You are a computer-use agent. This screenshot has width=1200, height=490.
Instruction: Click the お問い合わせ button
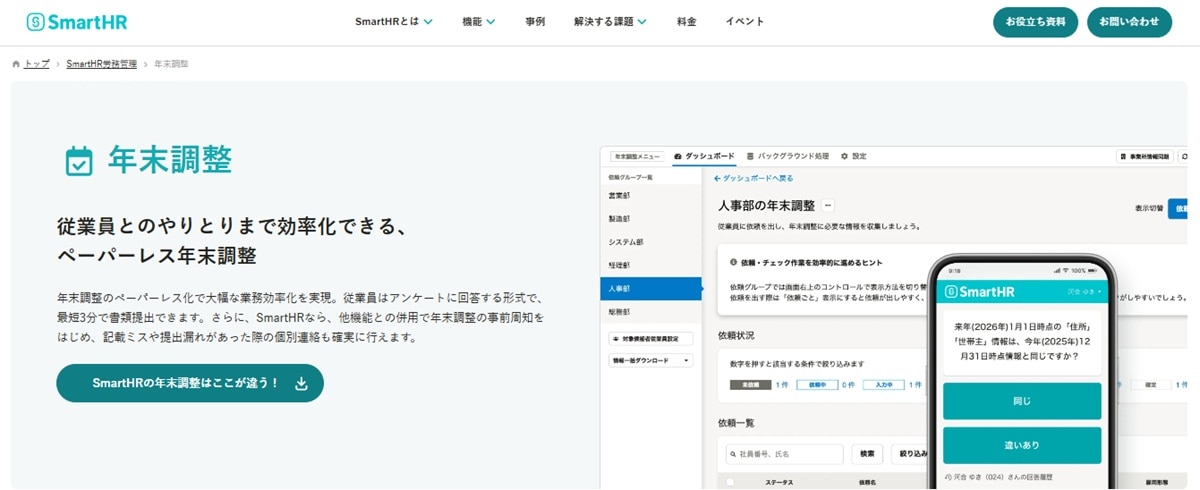(1129, 22)
